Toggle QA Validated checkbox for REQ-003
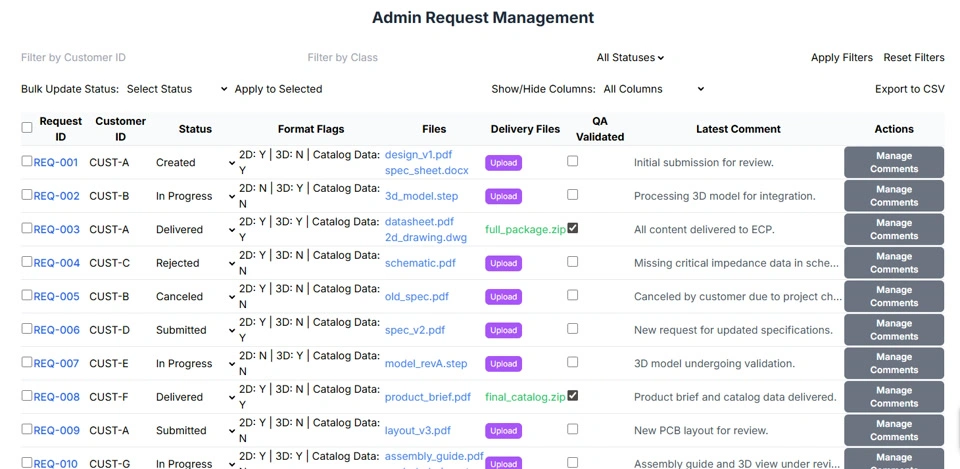The image size is (960, 469). pyautogui.click(x=572, y=228)
